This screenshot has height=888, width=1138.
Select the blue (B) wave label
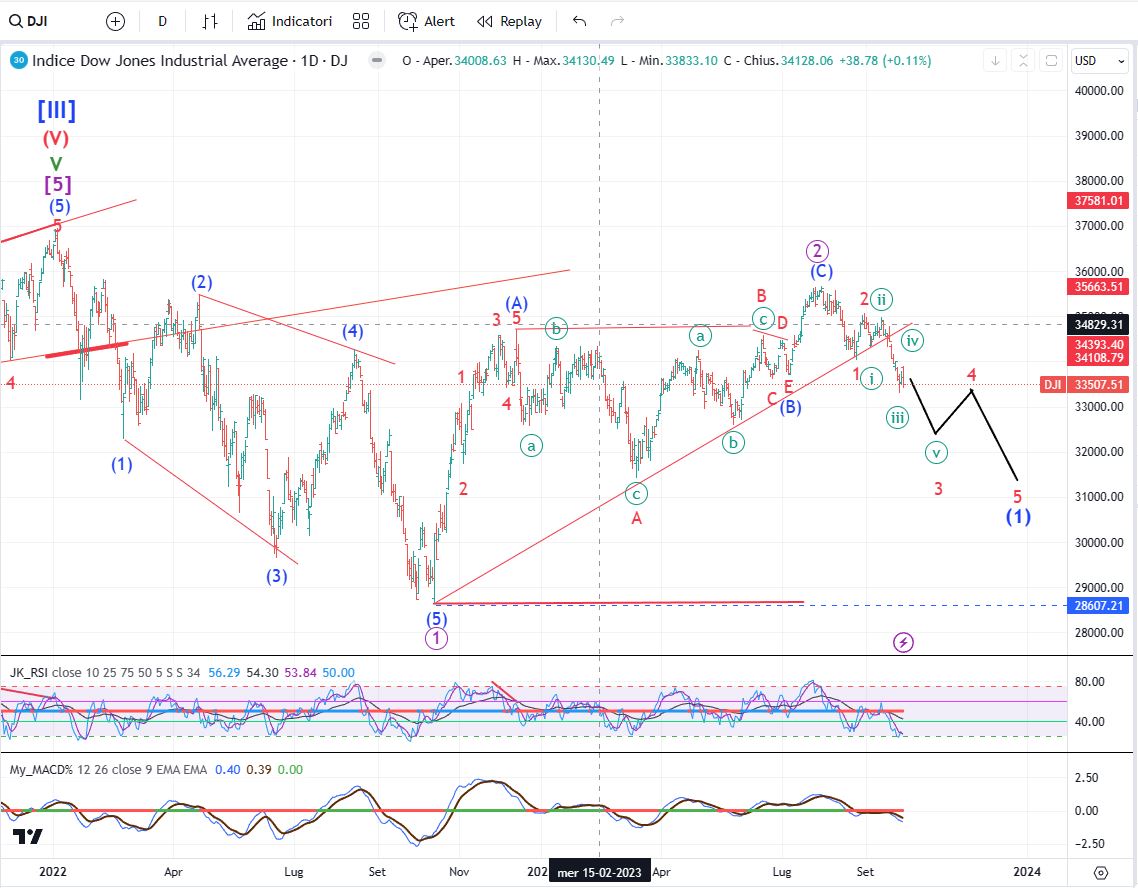(790, 407)
